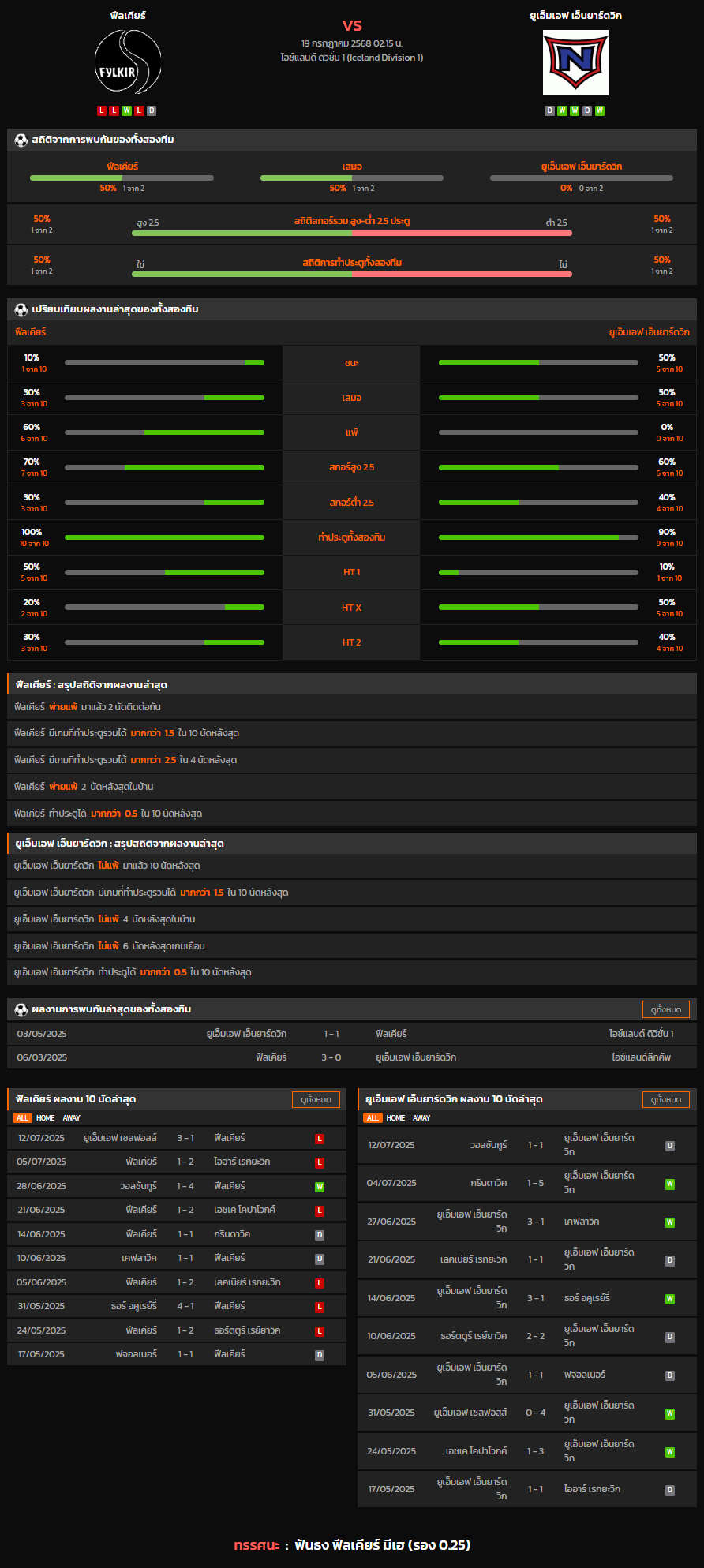704x1568 pixels.
Task: Click the HT X comparison label
Action: click(x=352, y=608)
